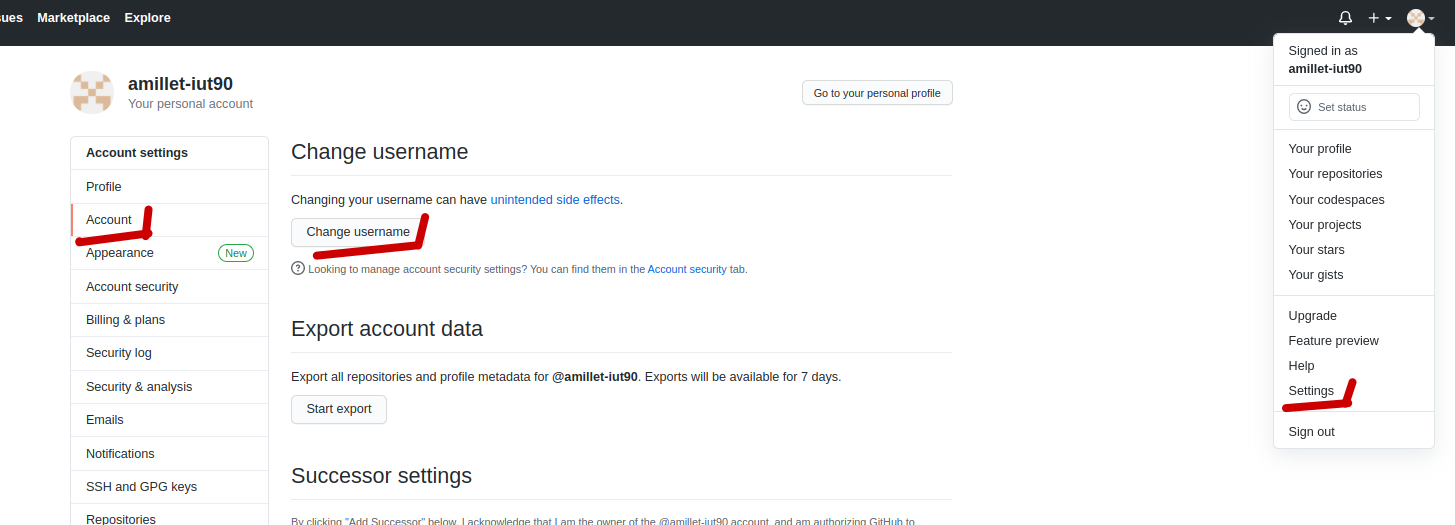
Task: Choose Your repositories from dropdown menu
Action: click(x=1335, y=174)
